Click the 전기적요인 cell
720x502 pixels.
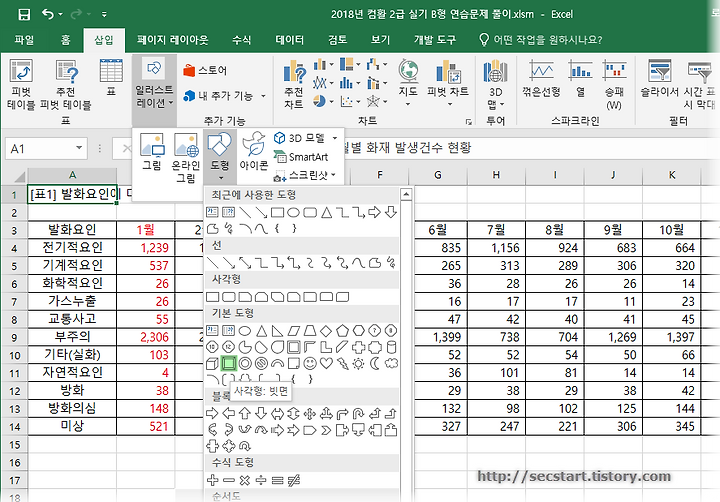pyautogui.click(x=72, y=248)
